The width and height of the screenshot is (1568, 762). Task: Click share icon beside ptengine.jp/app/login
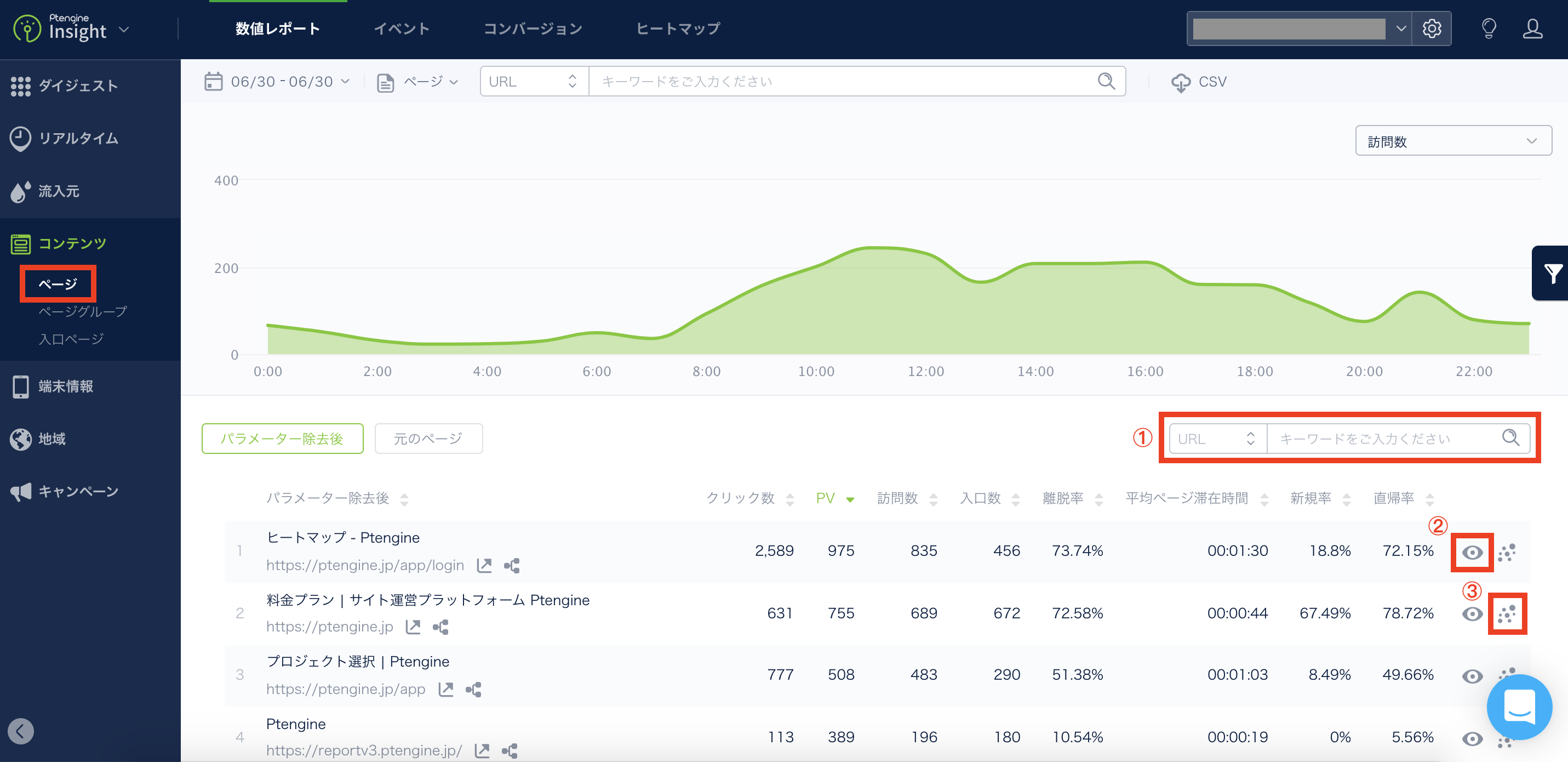coord(511,565)
